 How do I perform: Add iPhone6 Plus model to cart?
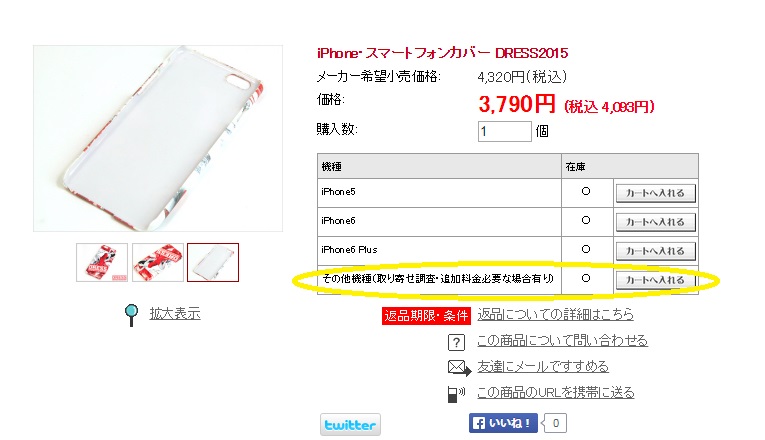tap(655, 251)
